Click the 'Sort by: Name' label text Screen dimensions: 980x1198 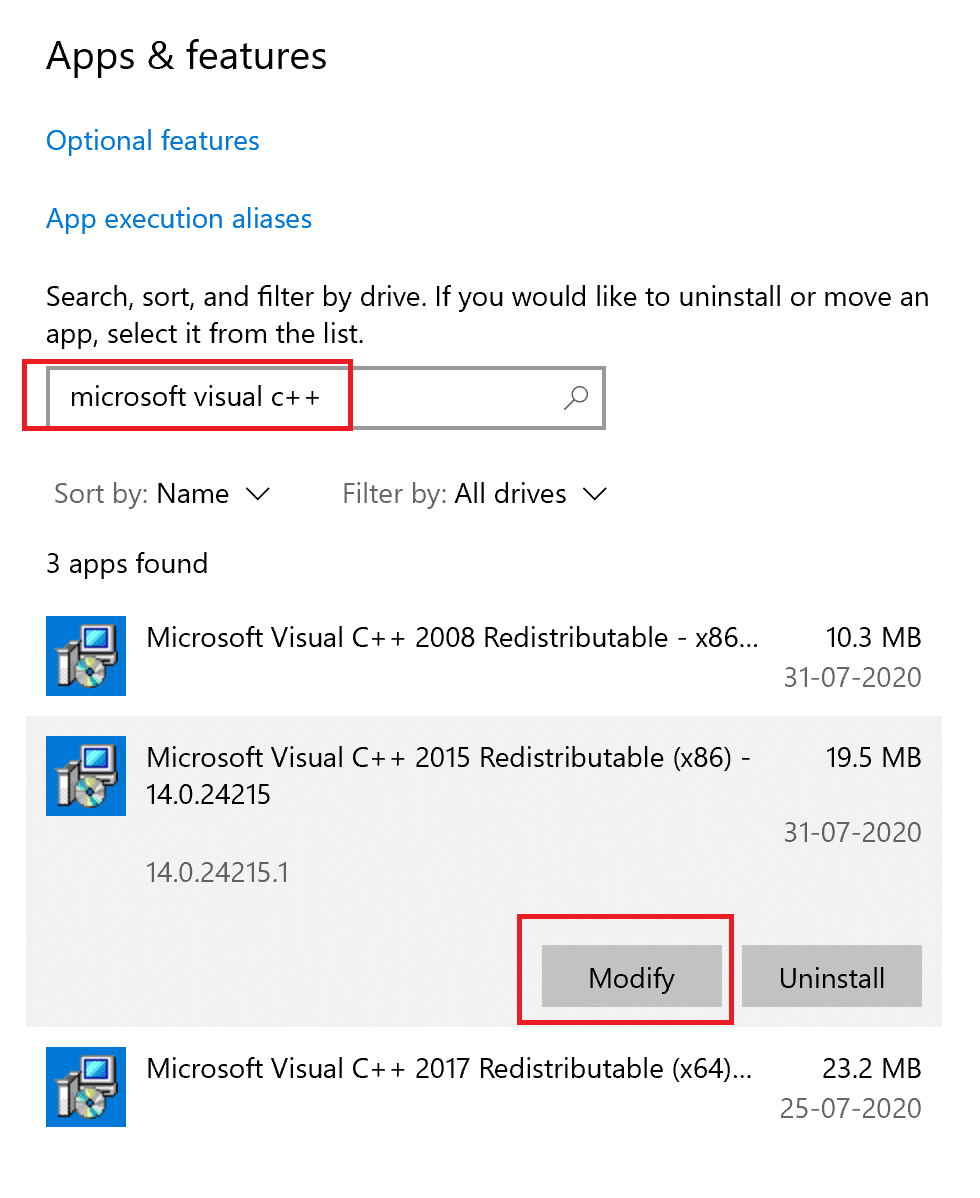pyautogui.click(x=141, y=494)
